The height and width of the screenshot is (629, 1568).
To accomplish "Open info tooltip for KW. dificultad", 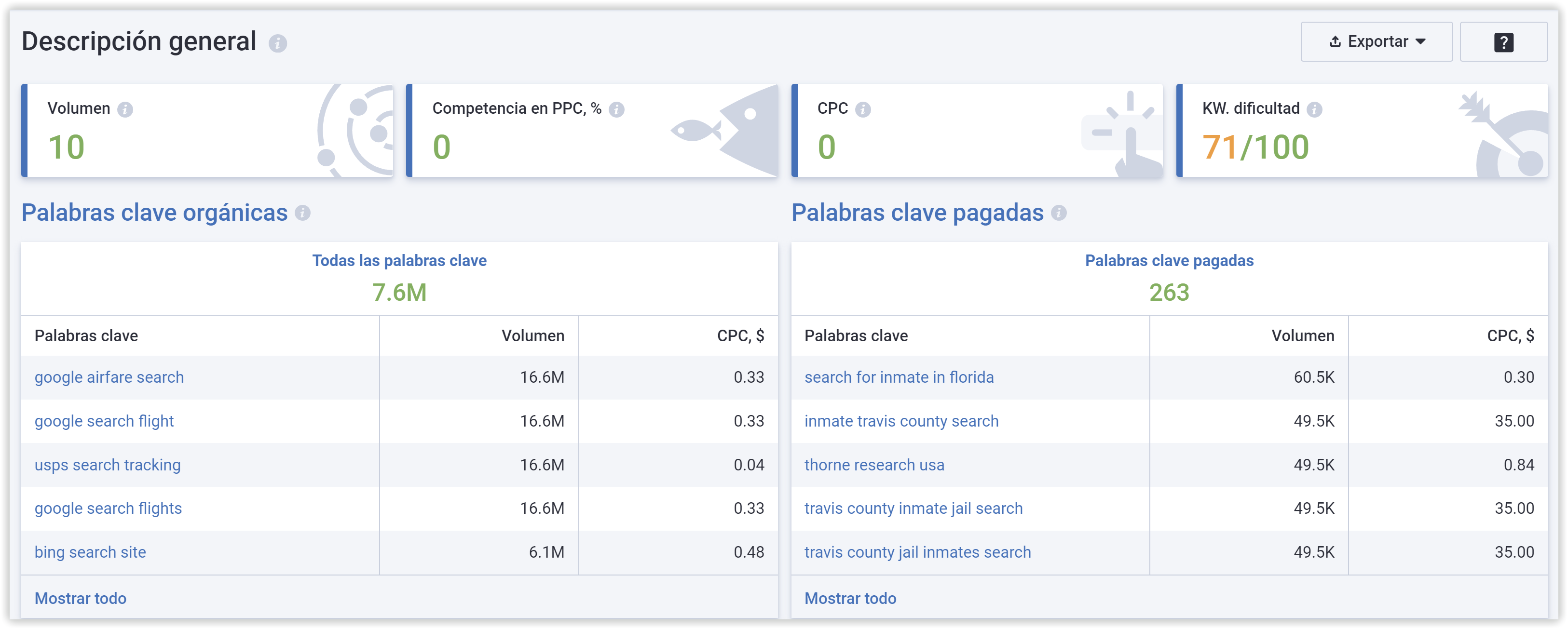I will (1315, 109).
